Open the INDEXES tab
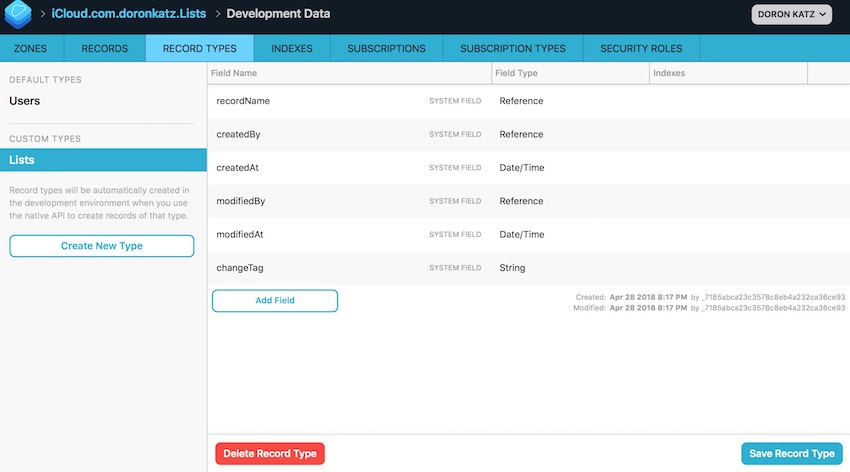Screen dimensions: 850x472 (292, 48)
